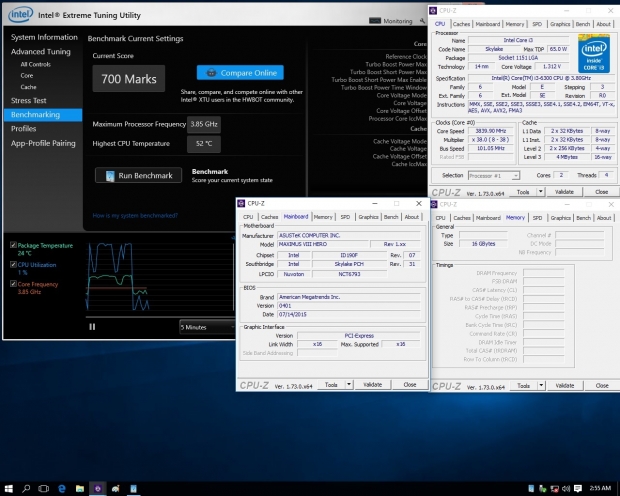
Task: Click the 3.85 GHz maximum frequency value
Action: [x=204, y=124]
